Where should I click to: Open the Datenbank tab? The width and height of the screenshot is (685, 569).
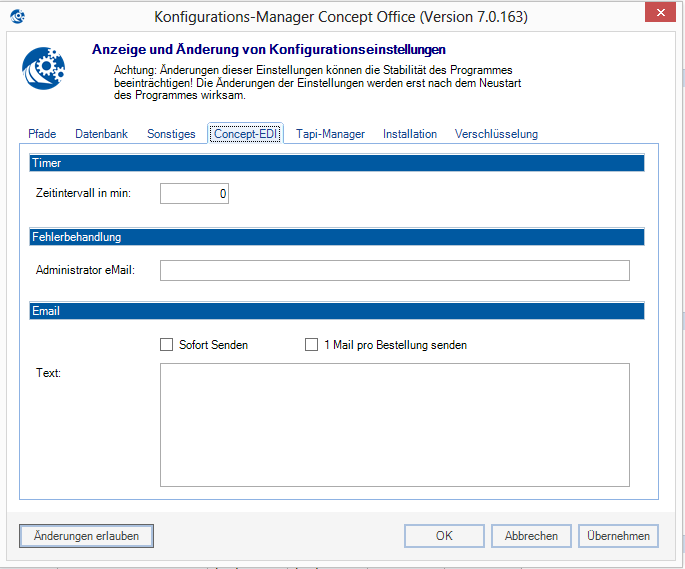coord(101,134)
